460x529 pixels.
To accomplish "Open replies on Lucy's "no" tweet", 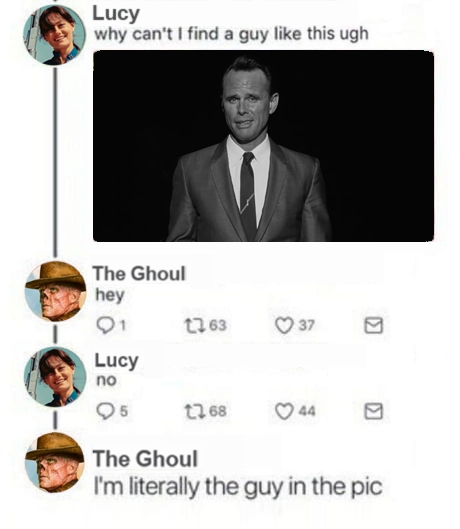I will (x=105, y=411).
